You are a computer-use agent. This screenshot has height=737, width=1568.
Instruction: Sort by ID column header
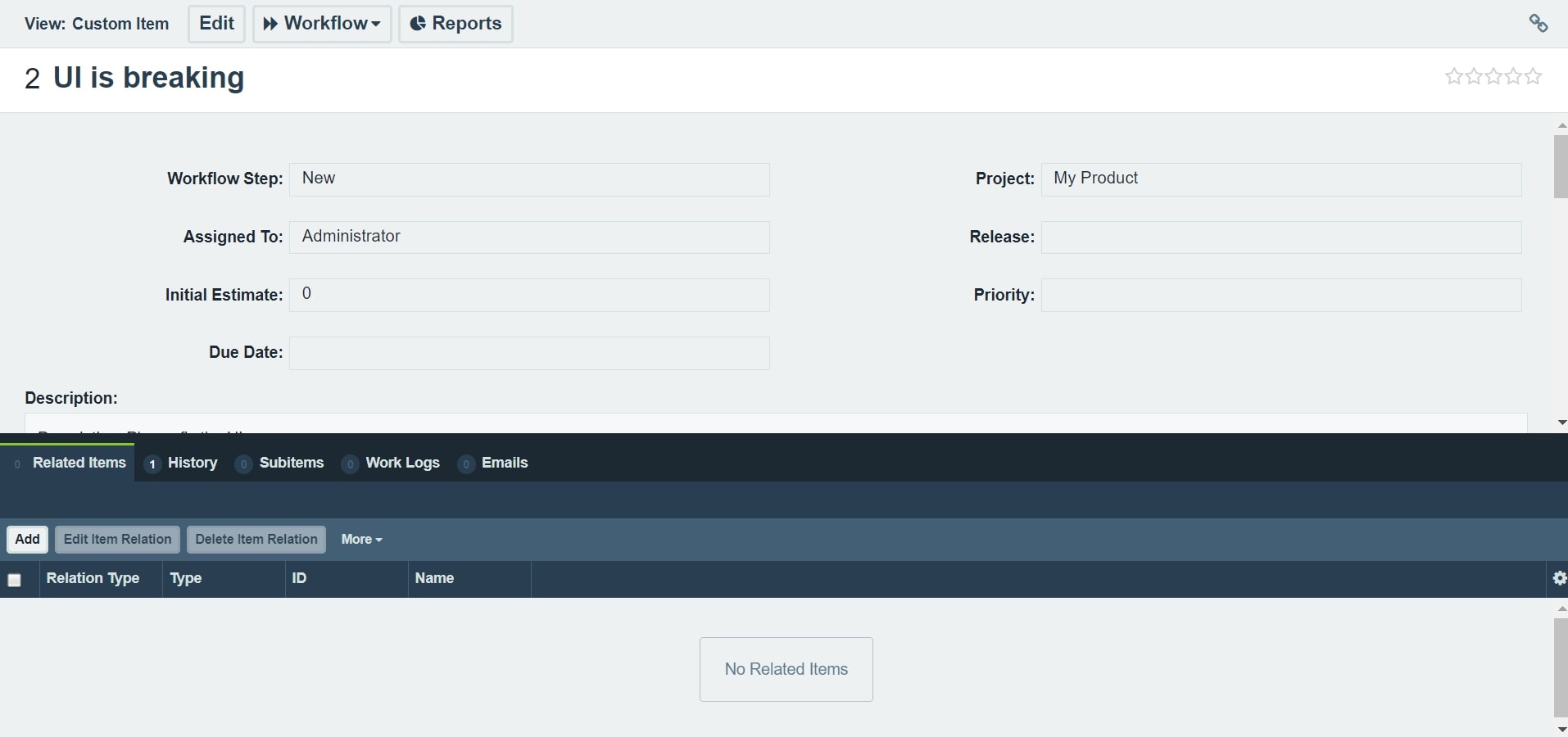(x=347, y=578)
